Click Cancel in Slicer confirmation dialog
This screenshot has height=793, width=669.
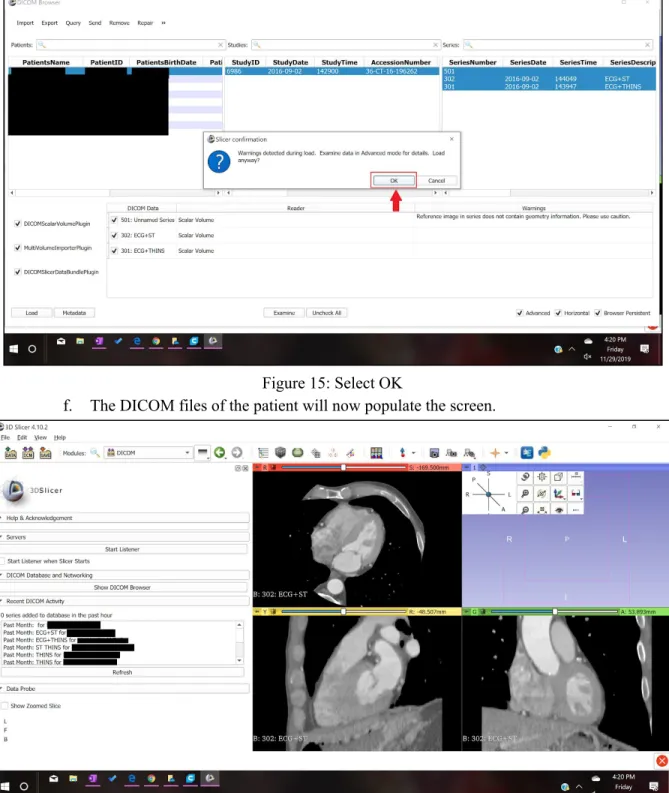click(436, 181)
